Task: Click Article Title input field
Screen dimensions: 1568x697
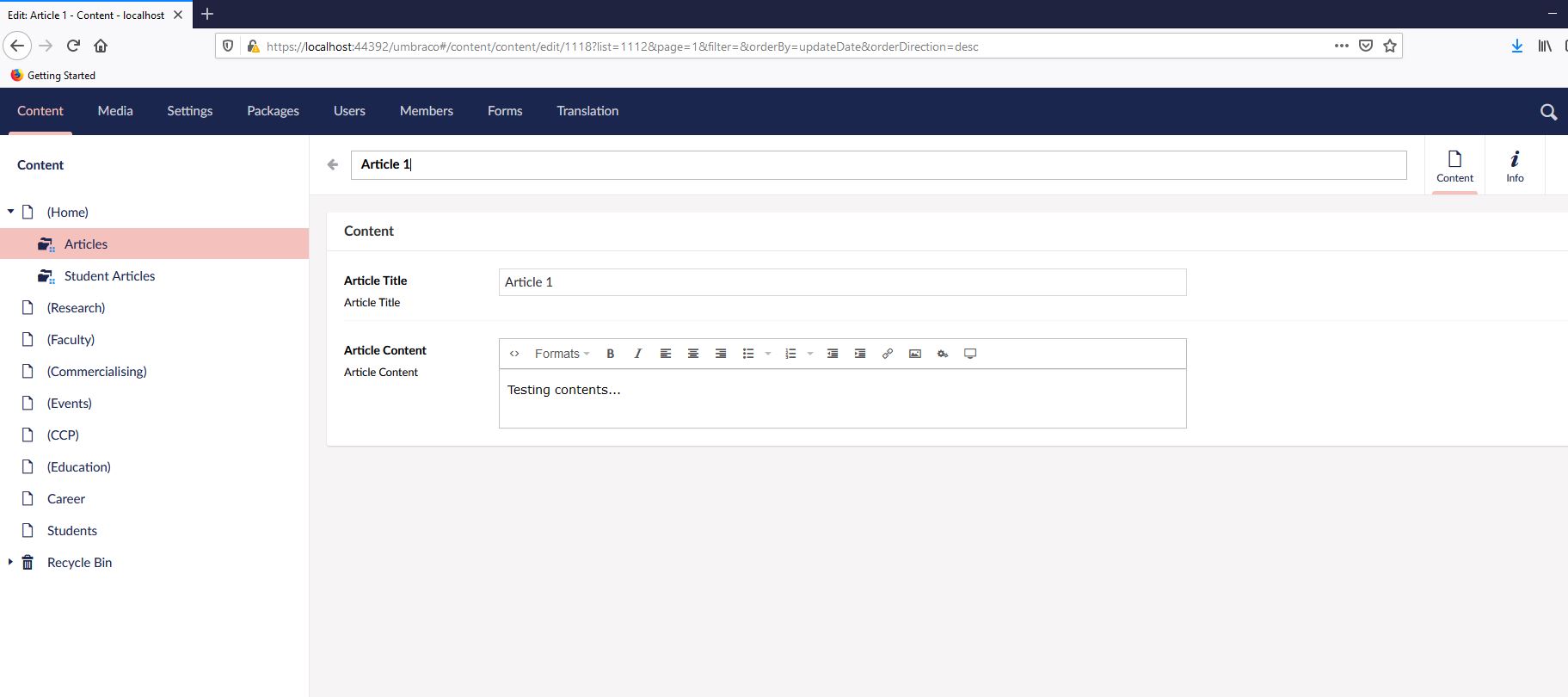Action: (x=842, y=282)
